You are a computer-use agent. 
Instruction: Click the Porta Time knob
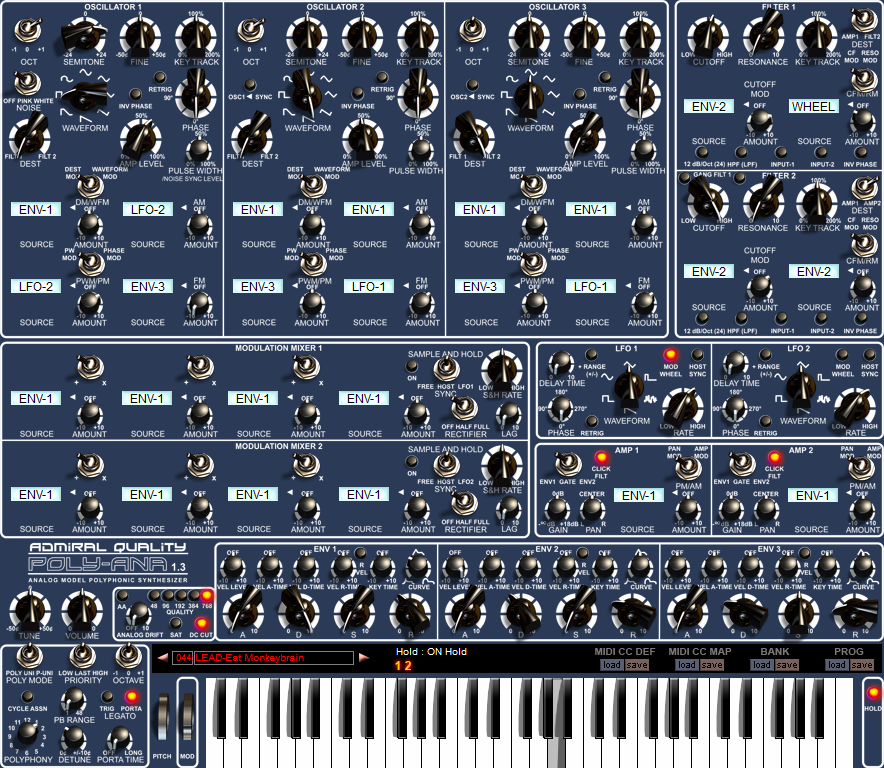119,739
